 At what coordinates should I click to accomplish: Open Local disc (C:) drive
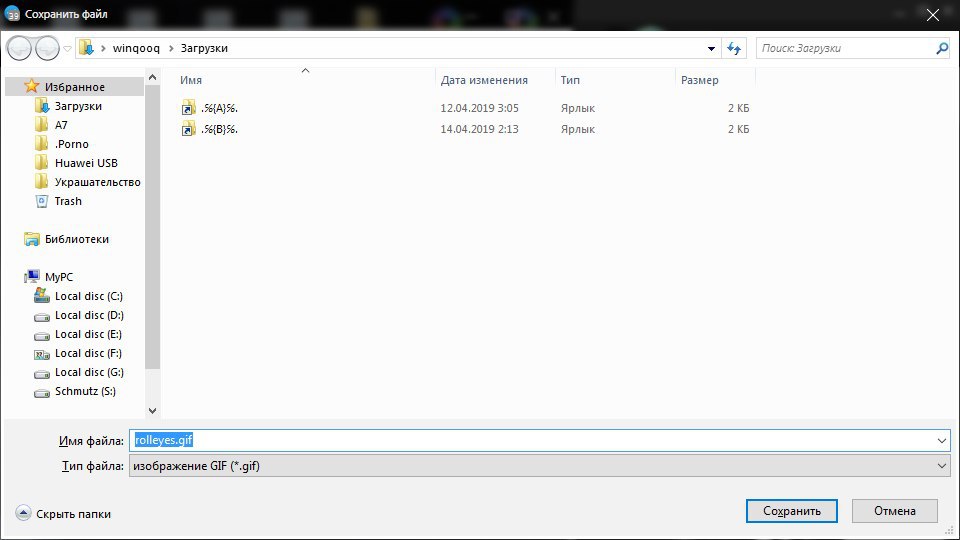point(89,296)
